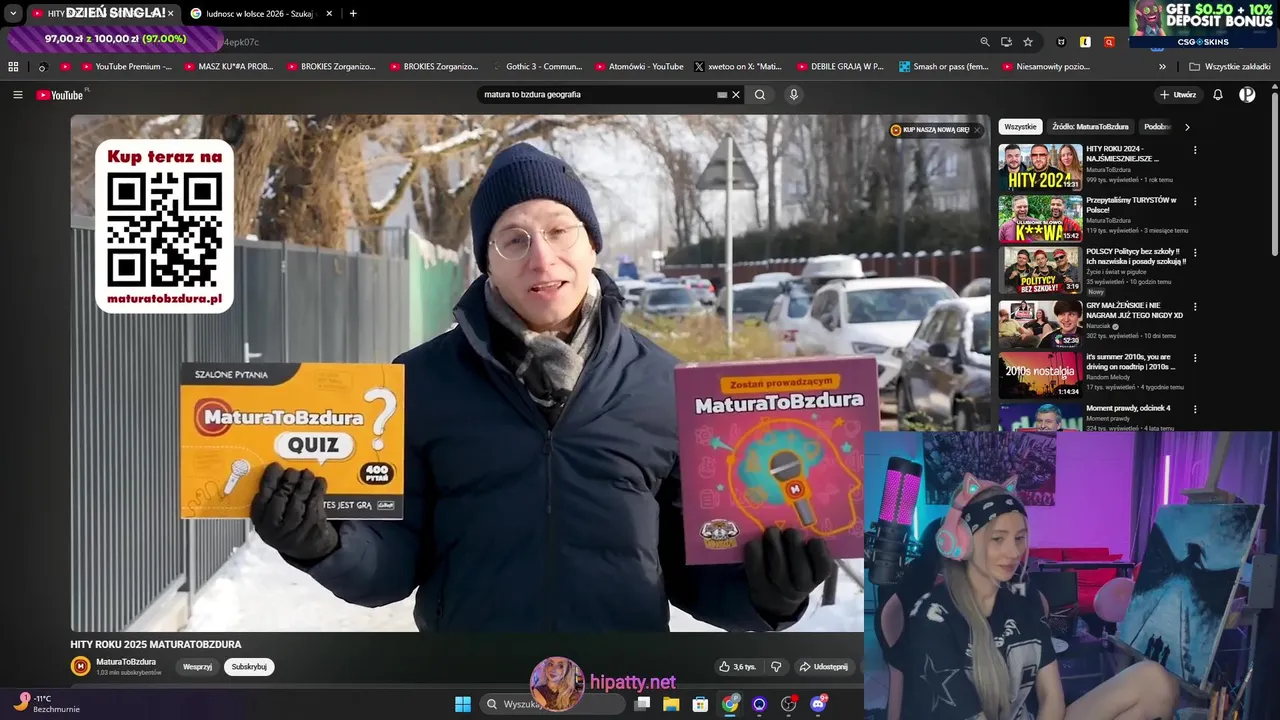This screenshot has width=1280, height=720.
Task: Open the MaturaToBzdura channel name link
Action: click(126, 662)
